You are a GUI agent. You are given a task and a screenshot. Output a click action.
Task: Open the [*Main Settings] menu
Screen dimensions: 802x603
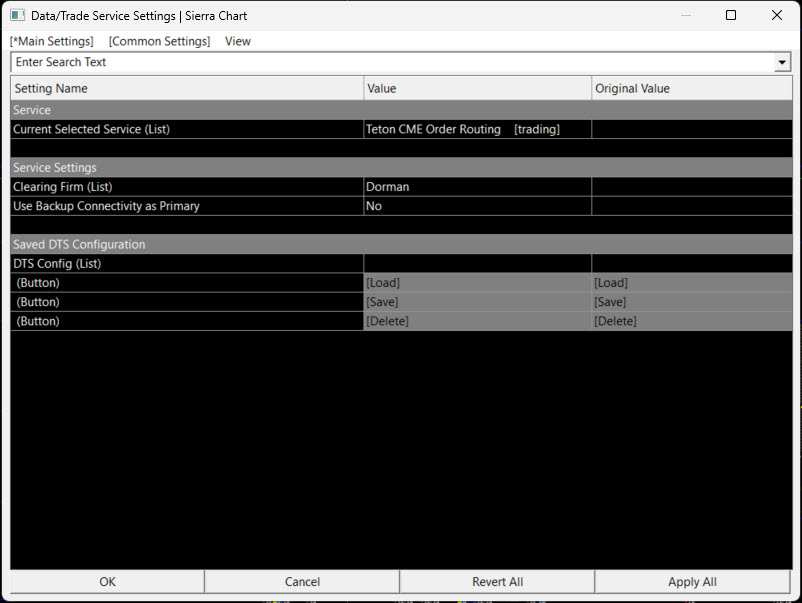tap(52, 41)
